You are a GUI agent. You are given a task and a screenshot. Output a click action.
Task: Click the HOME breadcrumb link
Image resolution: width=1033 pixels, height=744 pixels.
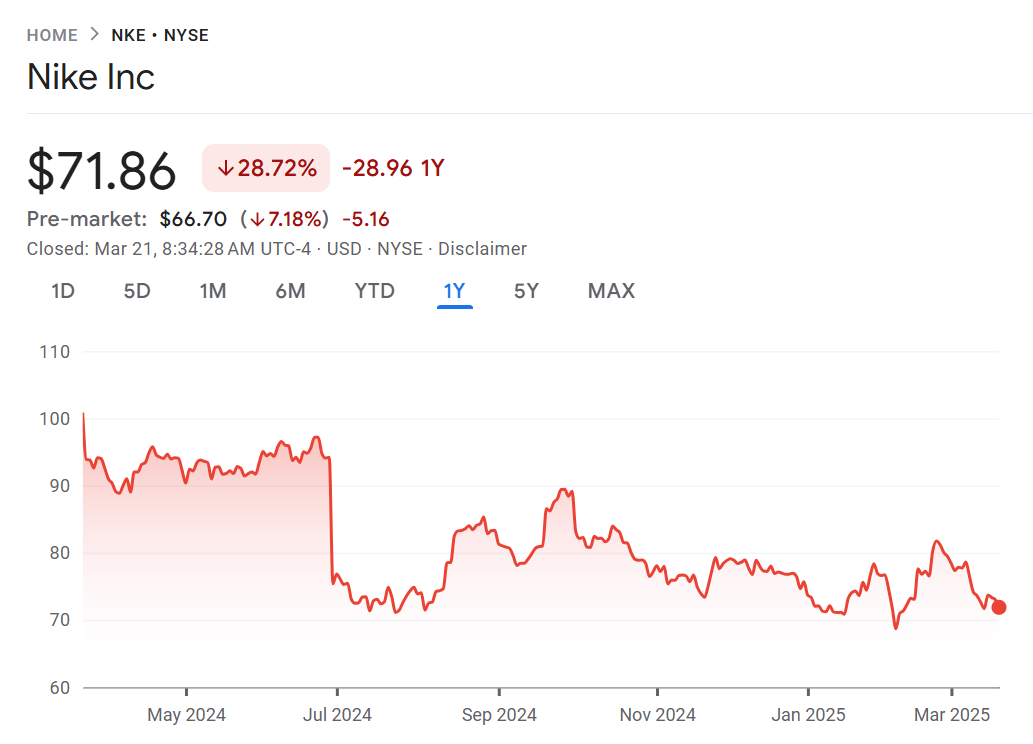52,35
